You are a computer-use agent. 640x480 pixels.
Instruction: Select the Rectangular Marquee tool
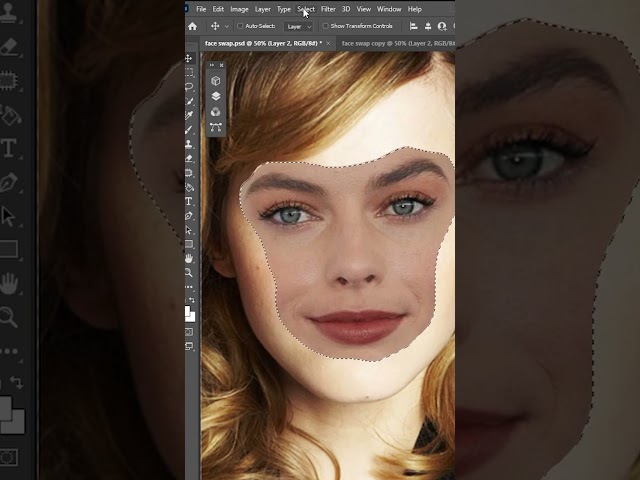tap(189, 73)
